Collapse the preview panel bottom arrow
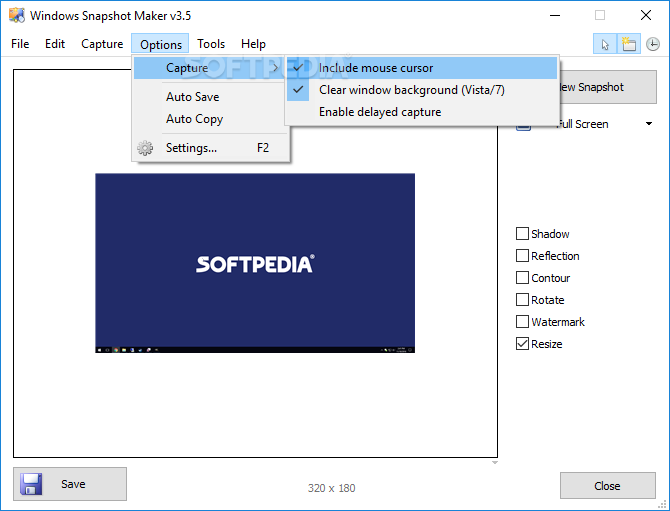 pyautogui.click(x=494, y=463)
